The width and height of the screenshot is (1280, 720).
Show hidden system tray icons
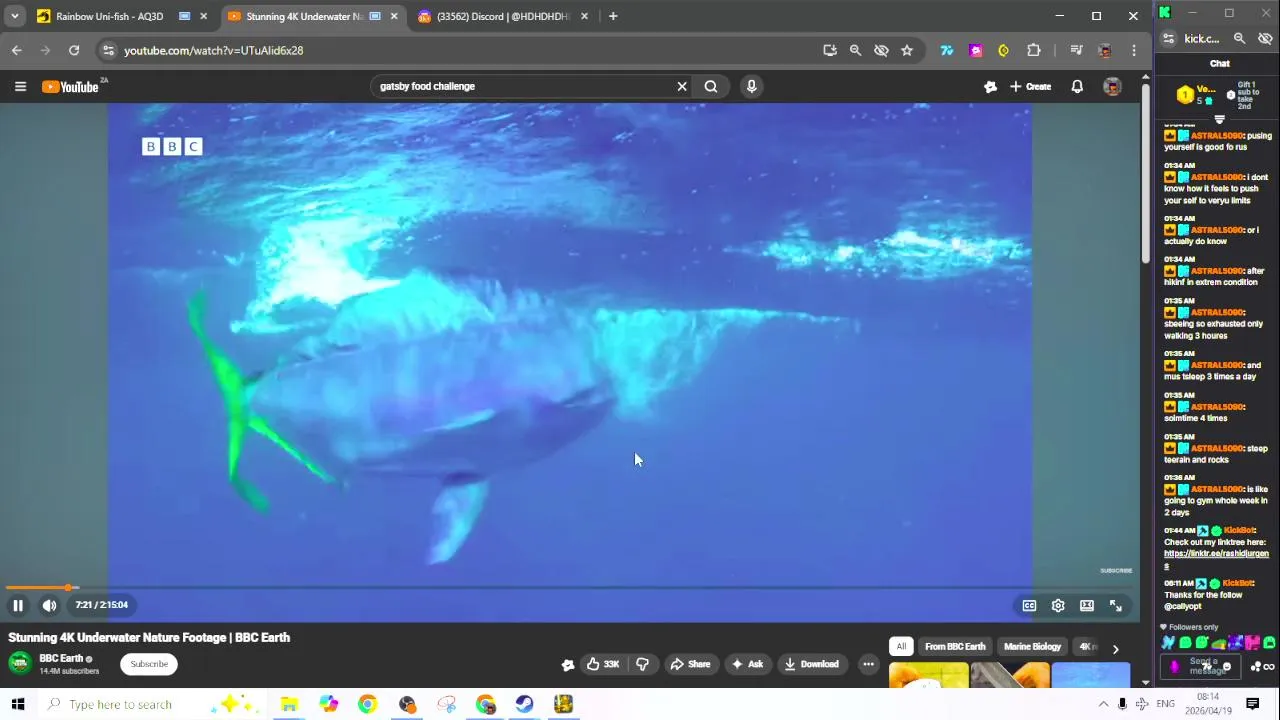click(1103, 704)
